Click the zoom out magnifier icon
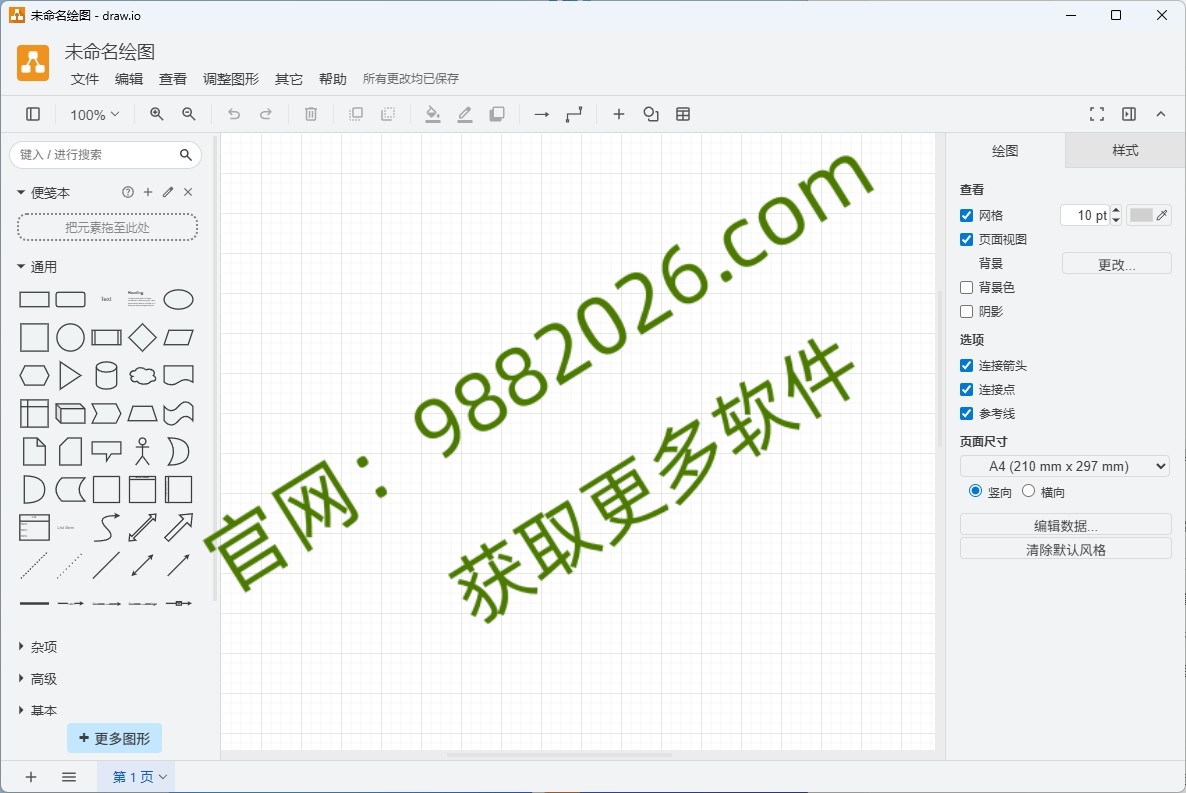 [x=189, y=114]
